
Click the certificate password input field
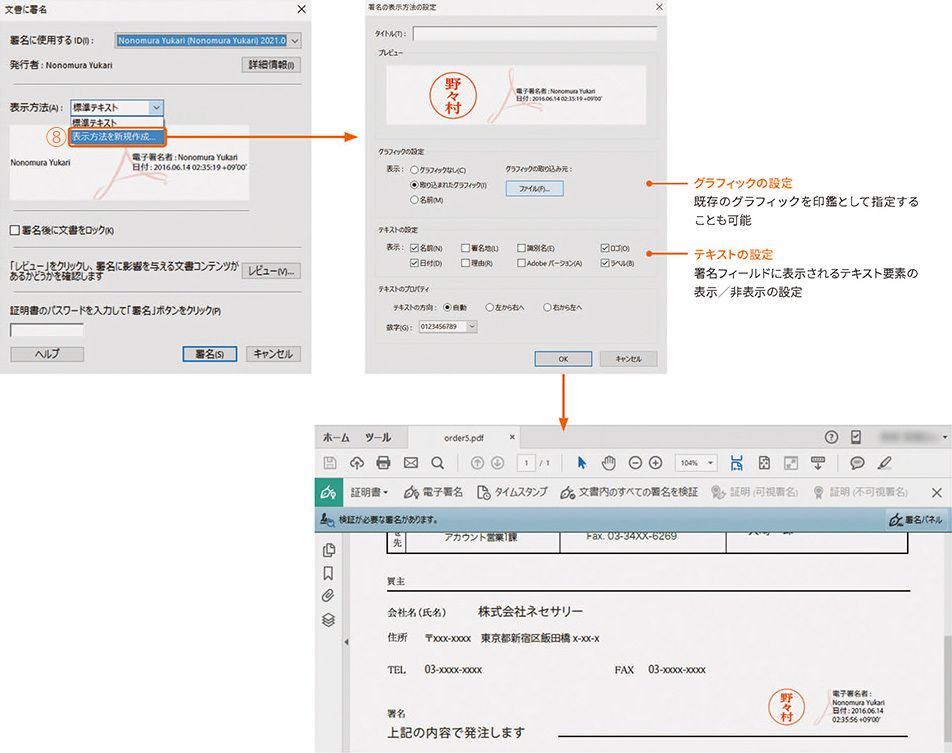point(47,330)
